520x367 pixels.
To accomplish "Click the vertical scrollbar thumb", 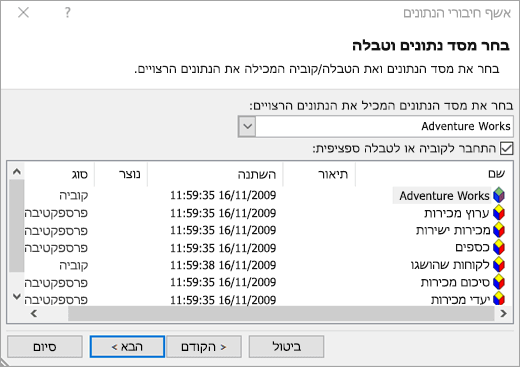I will tap(17, 226).
